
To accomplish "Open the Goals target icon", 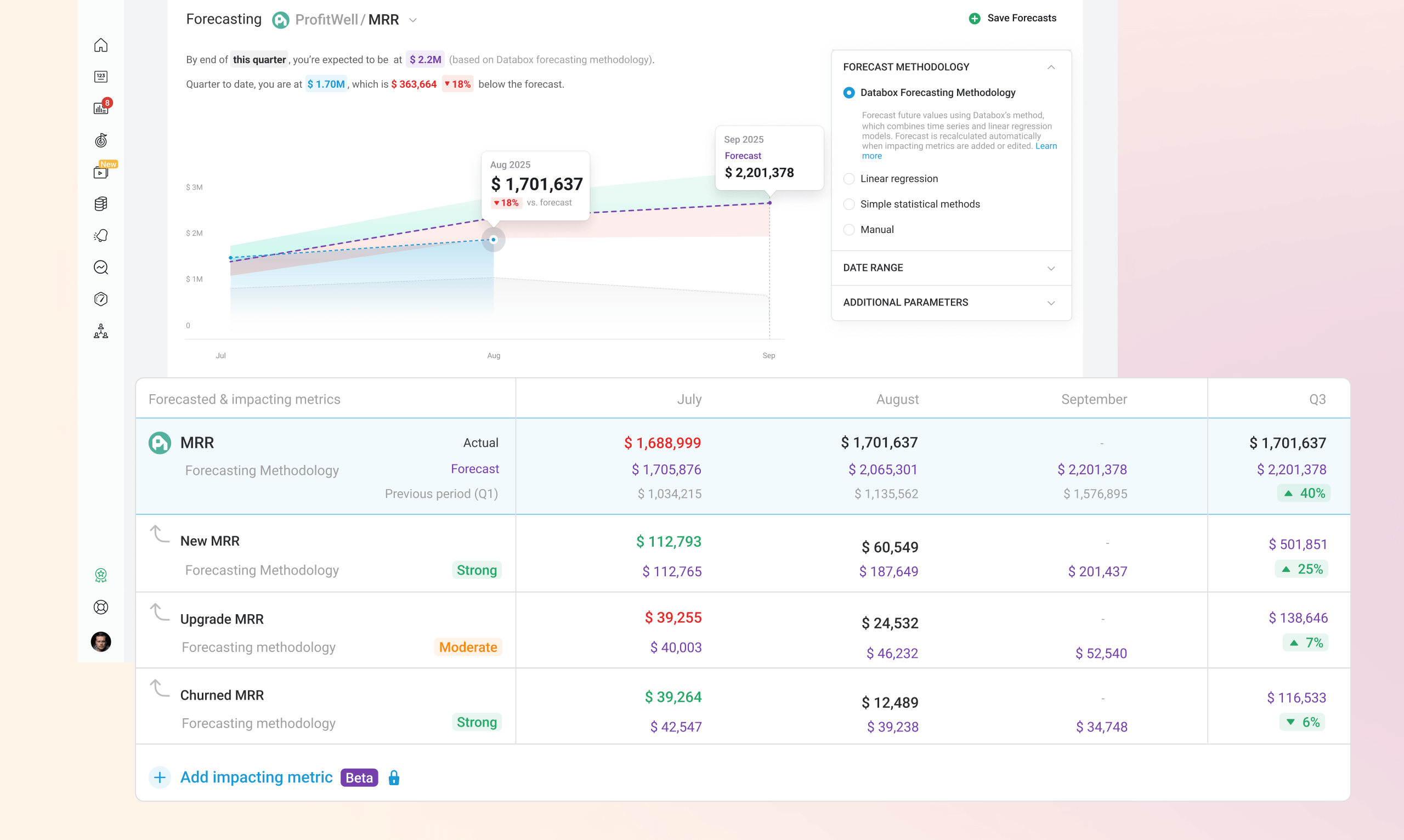I will click(x=101, y=140).
